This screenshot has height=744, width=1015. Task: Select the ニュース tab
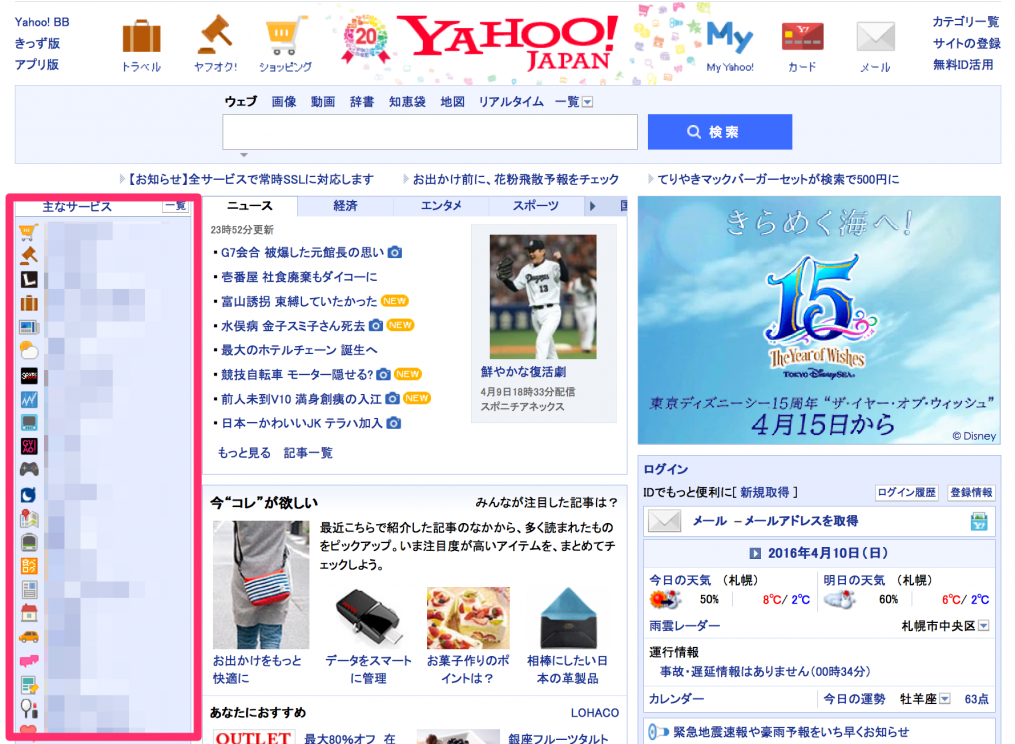click(x=250, y=206)
